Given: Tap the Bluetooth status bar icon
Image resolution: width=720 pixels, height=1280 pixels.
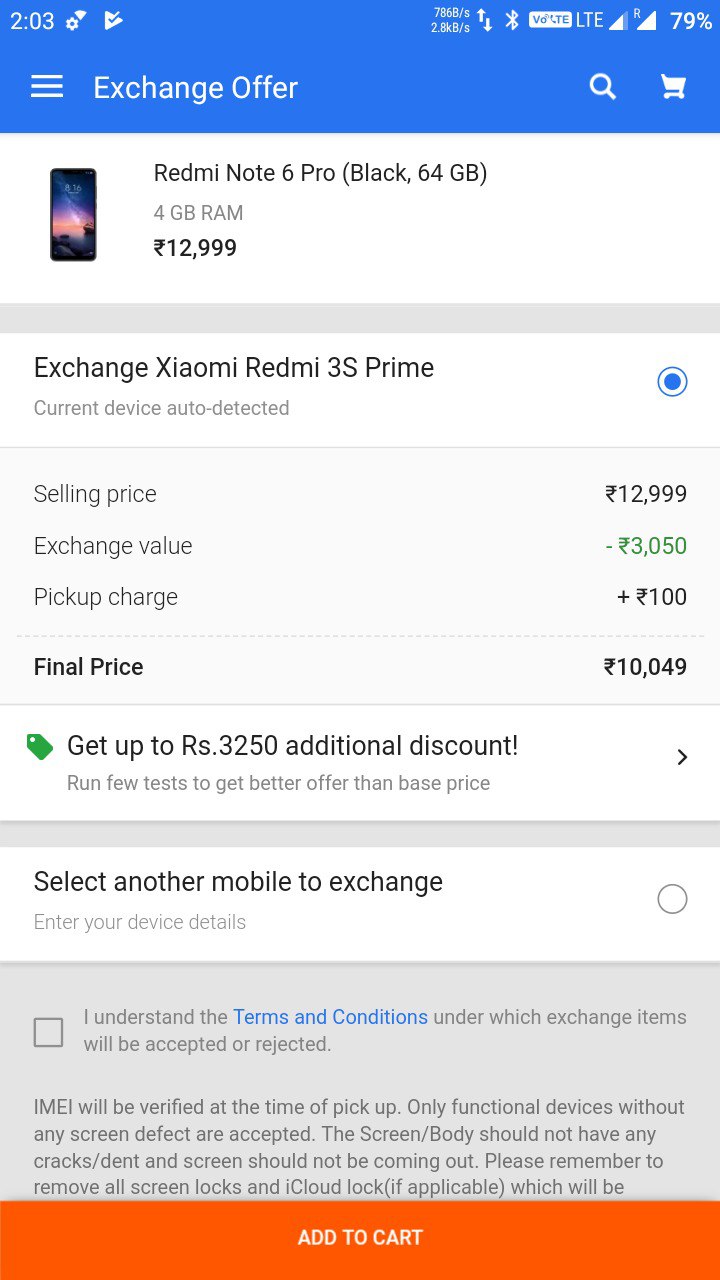Looking at the screenshot, I should click(x=512, y=20).
